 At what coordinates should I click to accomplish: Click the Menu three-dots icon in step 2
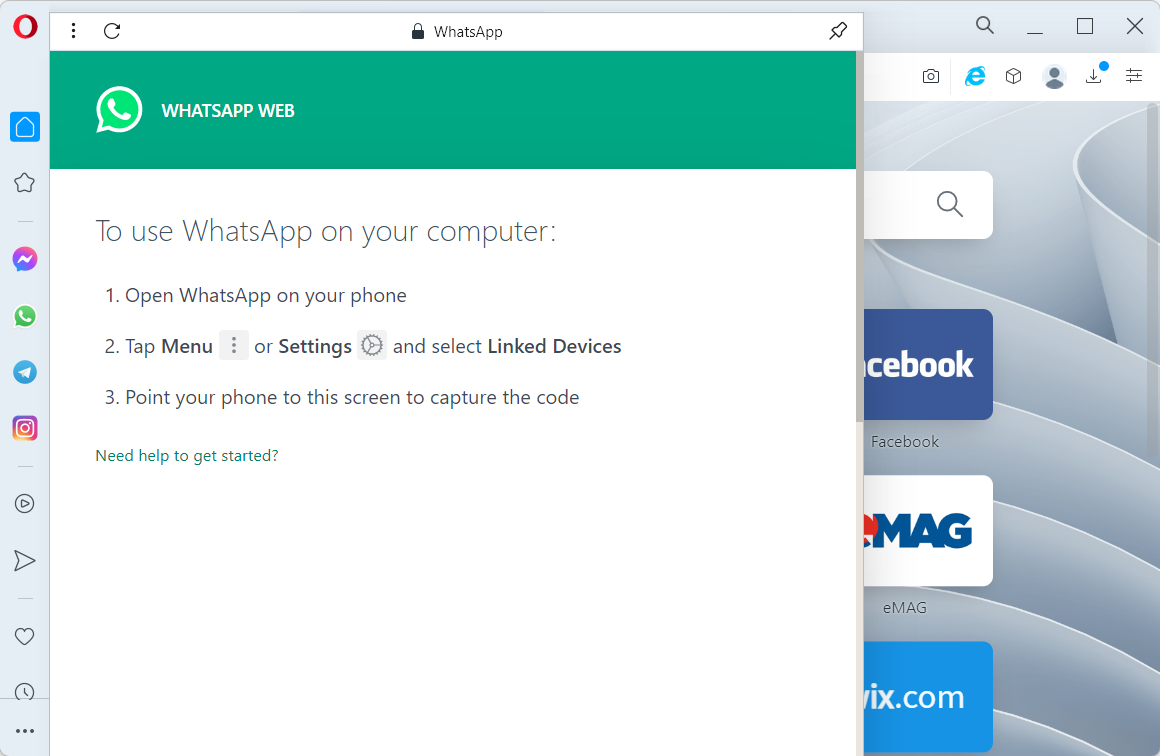(x=234, y=345)
